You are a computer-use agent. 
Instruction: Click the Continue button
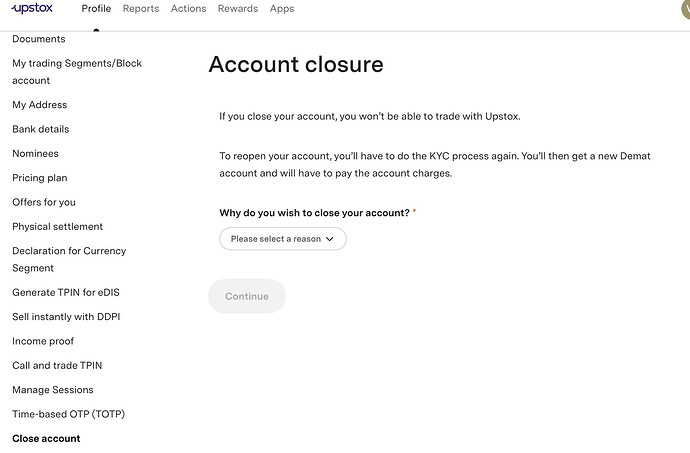[x=247, y=296]
